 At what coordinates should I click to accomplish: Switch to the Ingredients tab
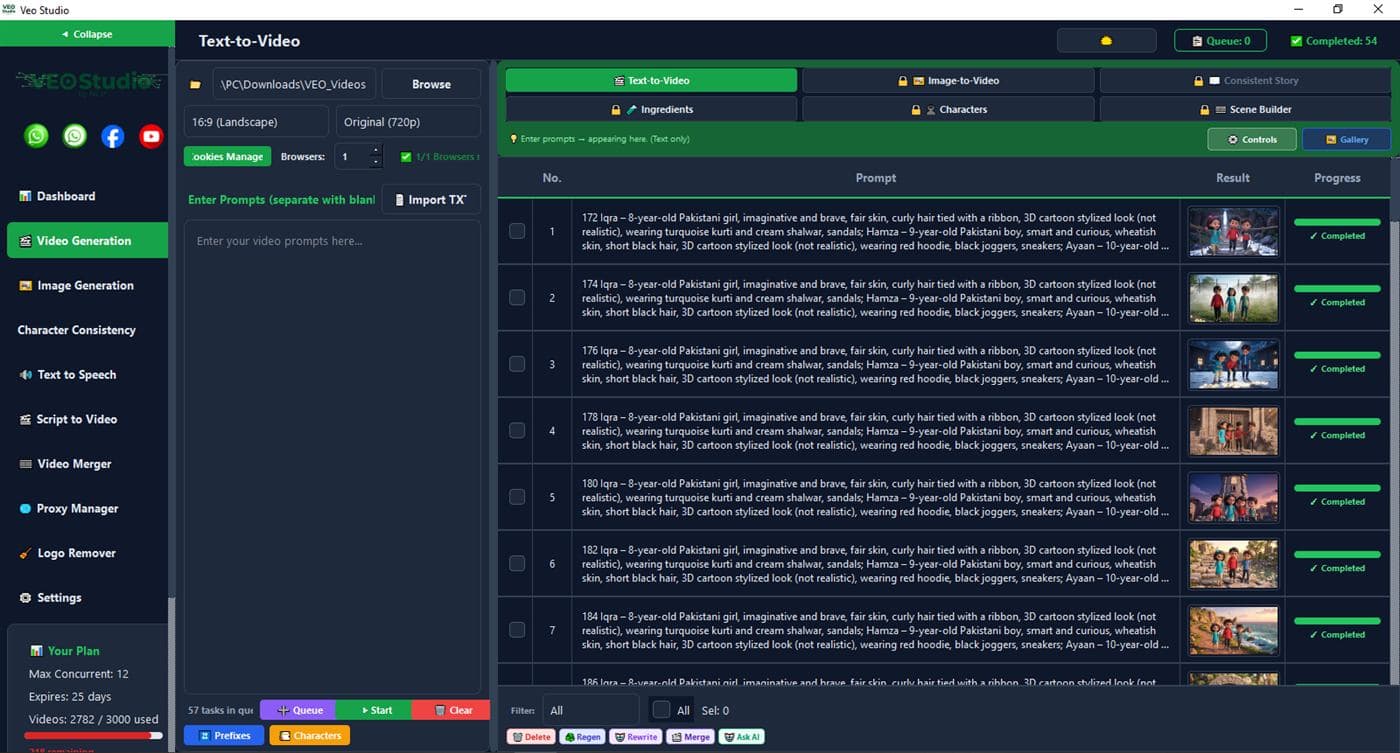pos(652,109)
